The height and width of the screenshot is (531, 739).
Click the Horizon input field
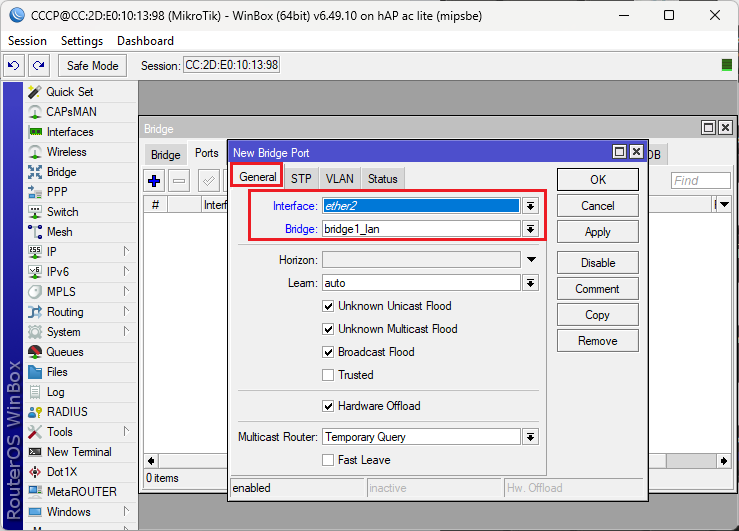click(x=421, y=260)
